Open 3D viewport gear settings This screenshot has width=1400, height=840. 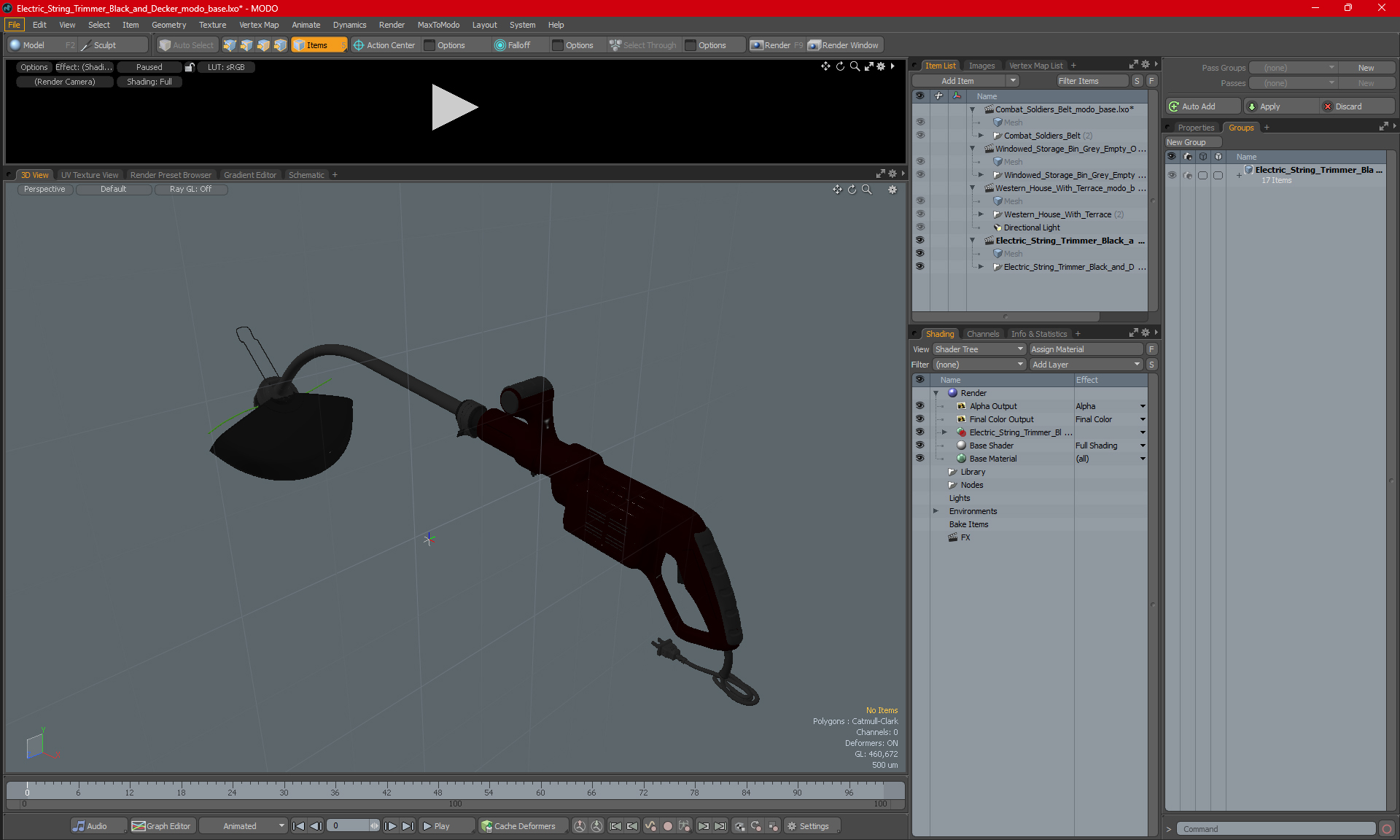coord(892,190)
